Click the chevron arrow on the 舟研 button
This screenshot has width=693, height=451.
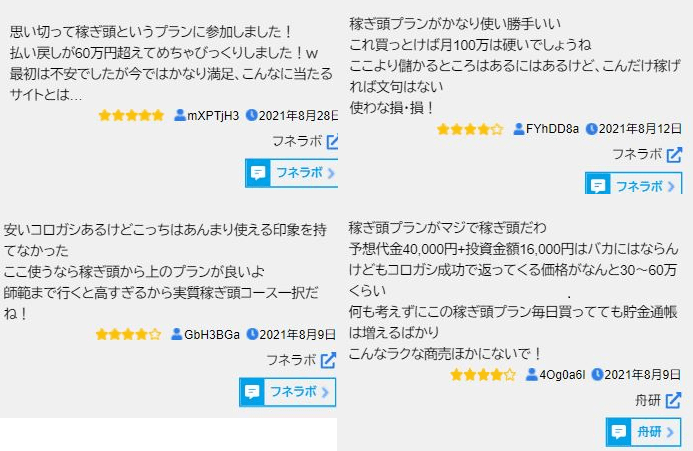(x=670, y=432)
